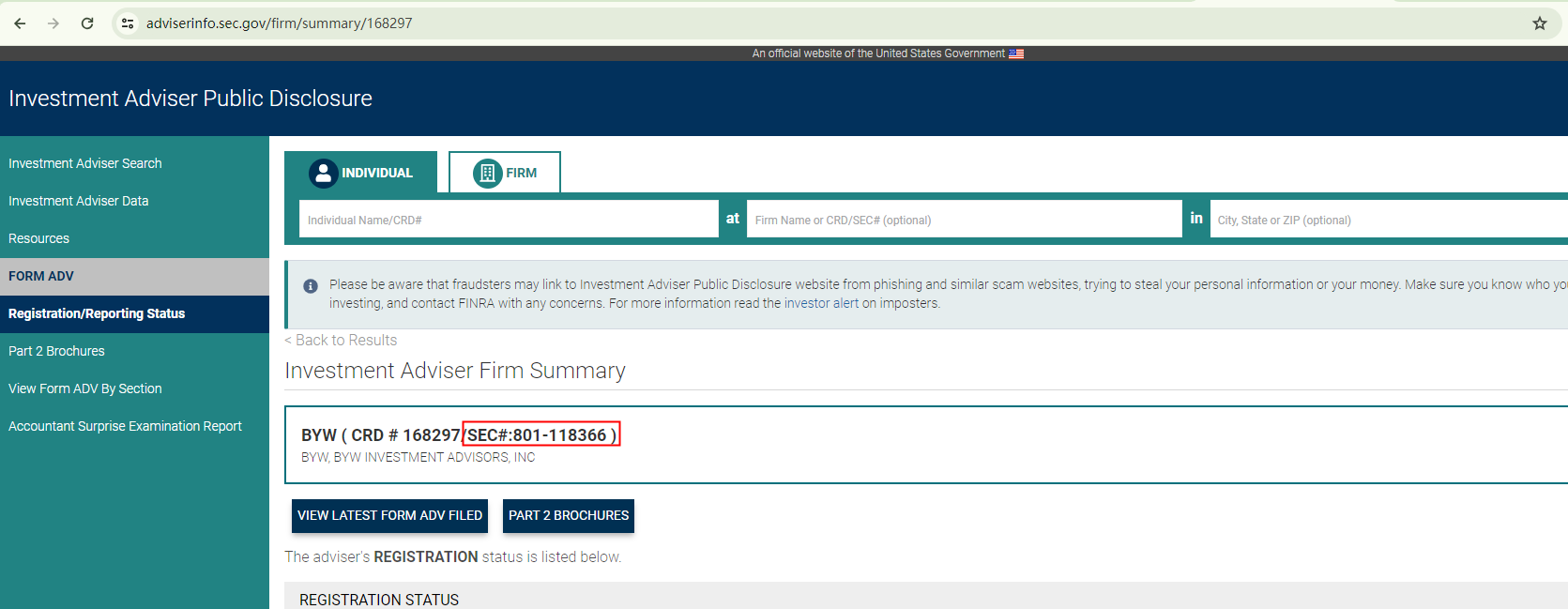Open site information icon in address bar
The width and height of the screenshot is (1568, 609).
(128, 23)
